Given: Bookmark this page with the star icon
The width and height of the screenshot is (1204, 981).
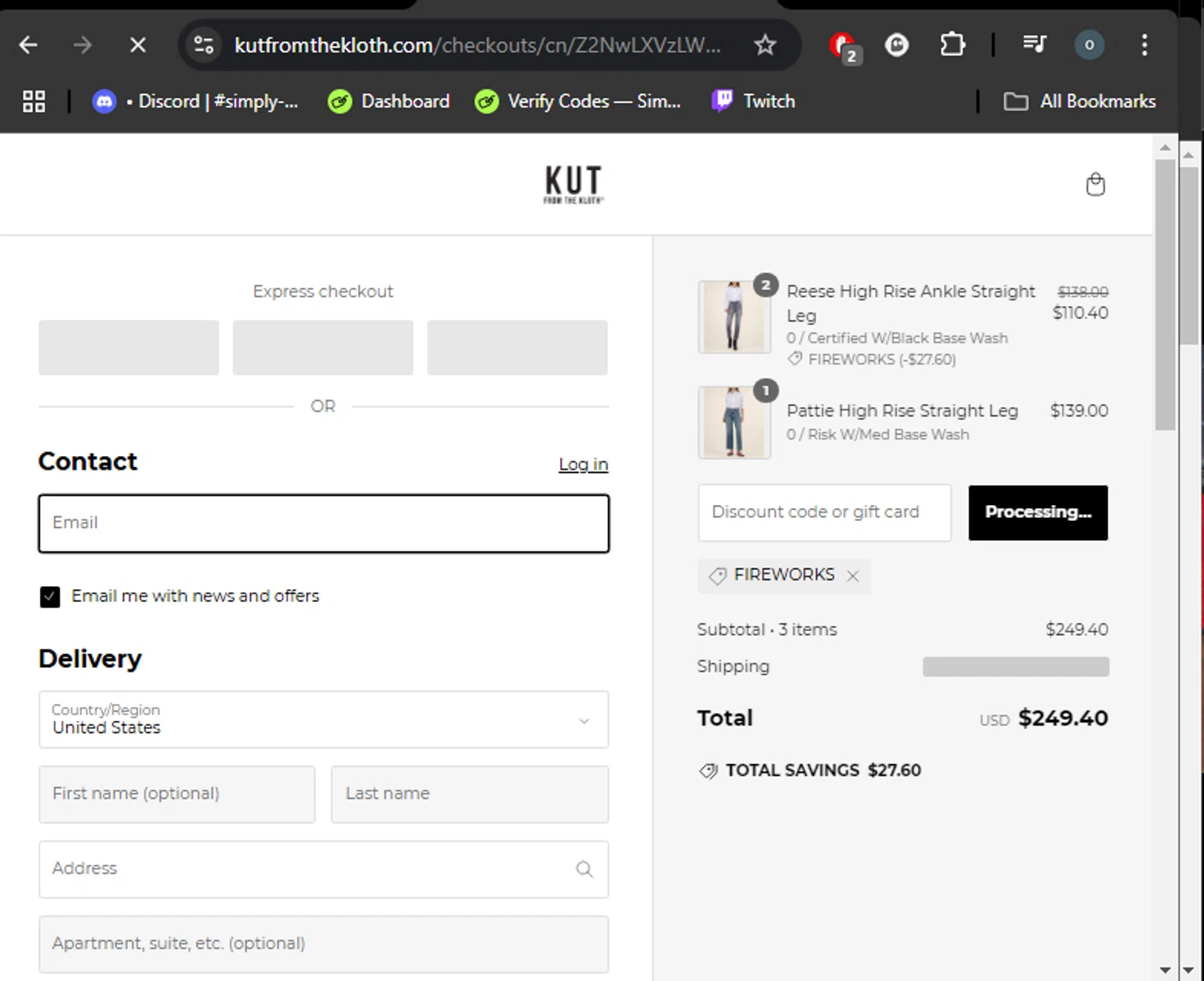Looking at the screenshot, I should point(765,45).
